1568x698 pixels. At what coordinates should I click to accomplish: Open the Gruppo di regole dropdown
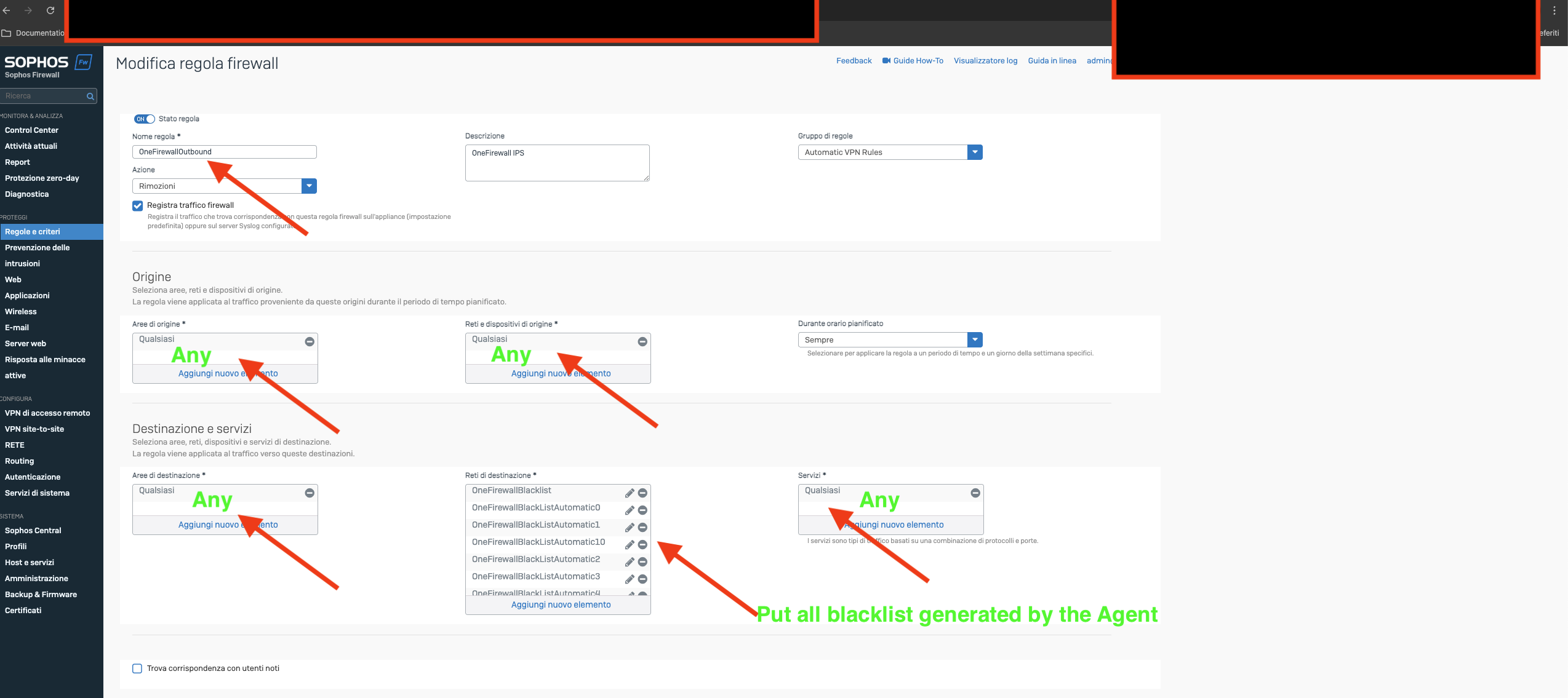[890, 152]
